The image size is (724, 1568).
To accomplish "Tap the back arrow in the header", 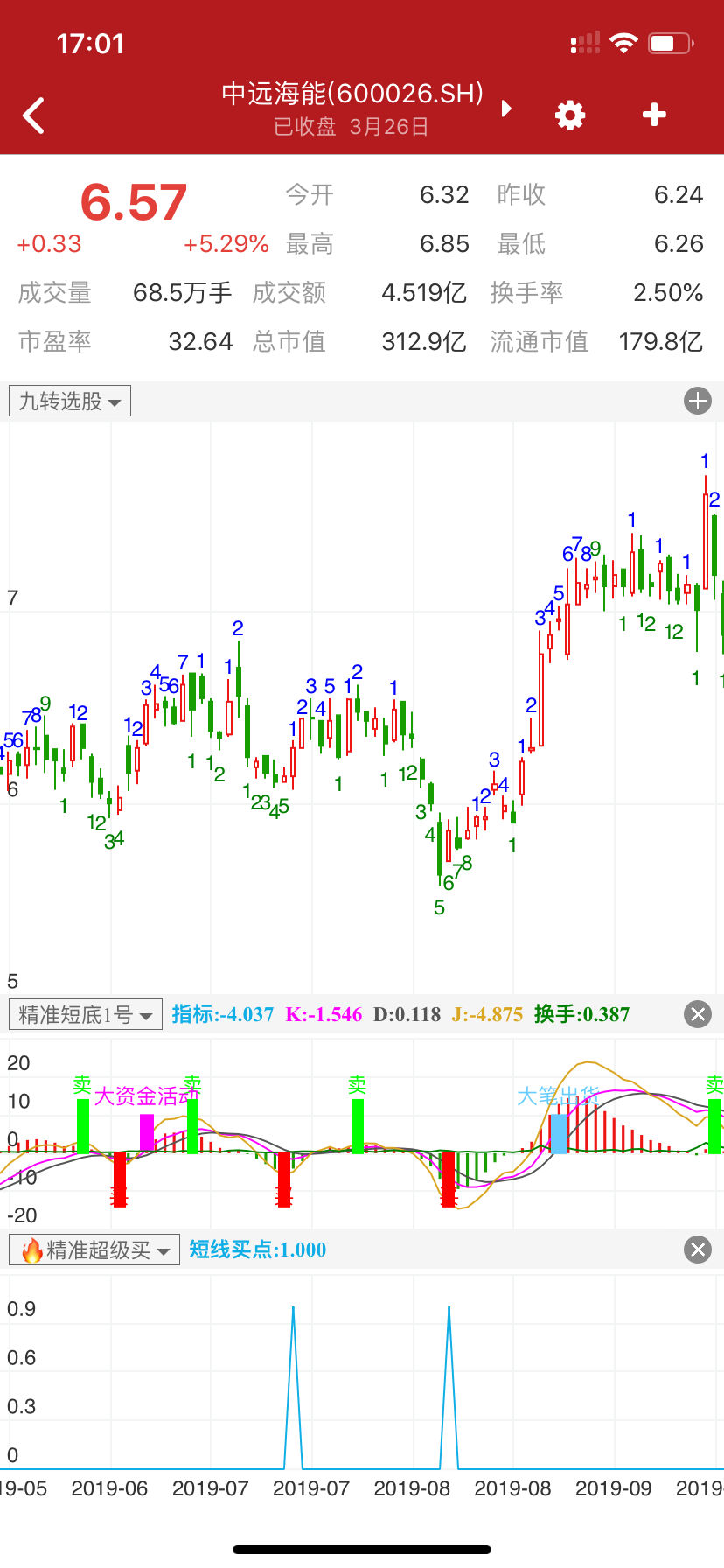I will click(34, 115).
